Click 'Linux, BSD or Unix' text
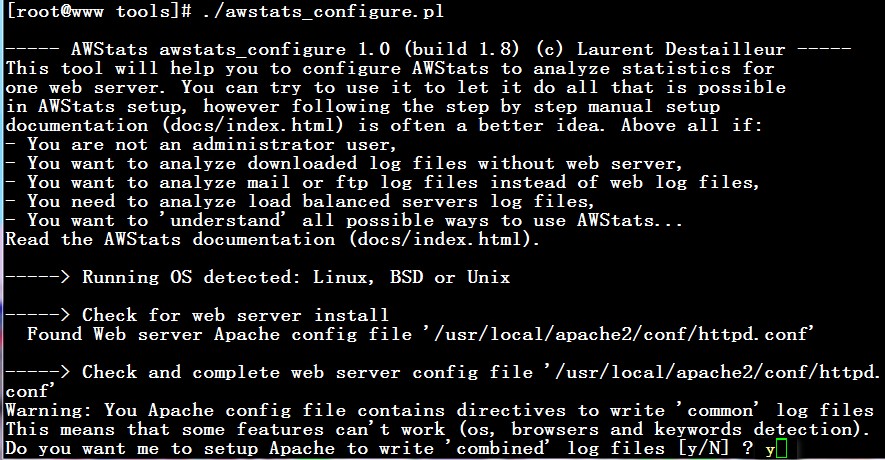Viewport: 885px width, 460px height. [412, 278]
